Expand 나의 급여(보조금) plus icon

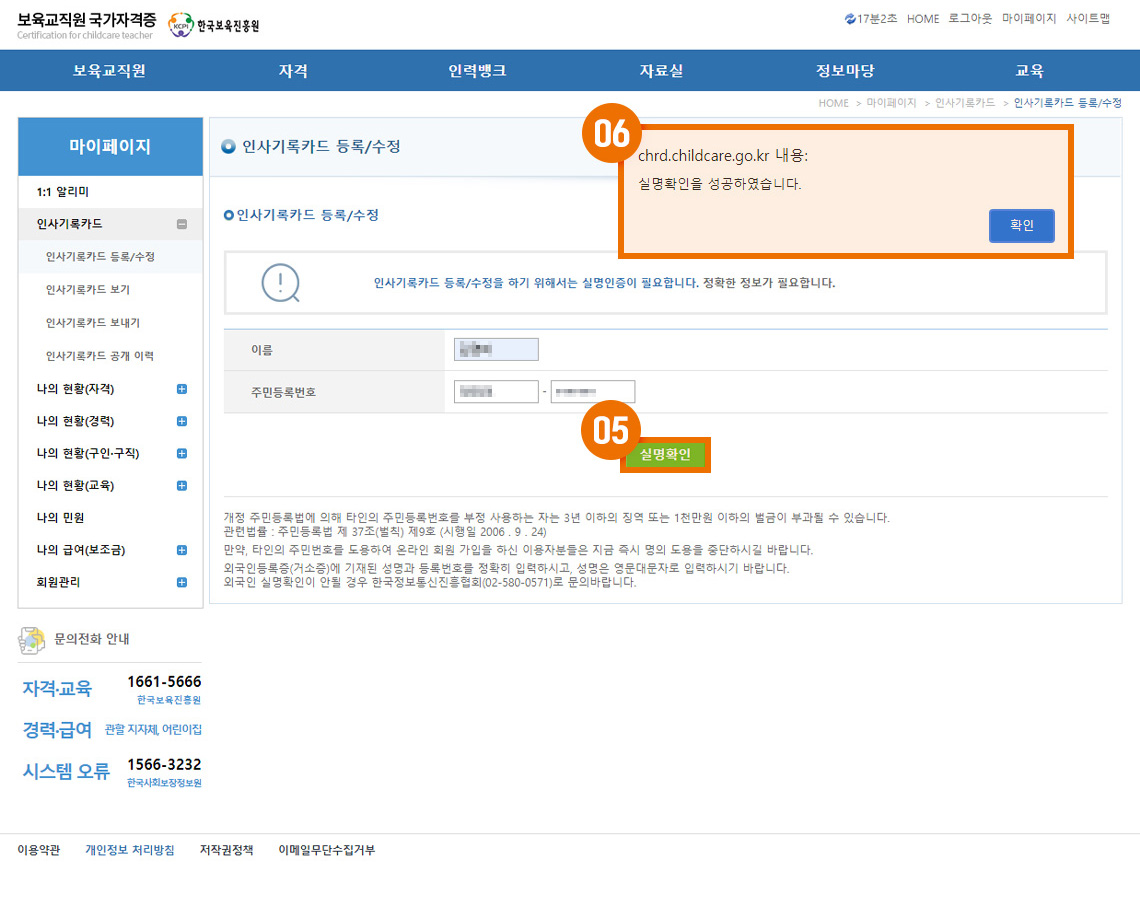point(182,550)
